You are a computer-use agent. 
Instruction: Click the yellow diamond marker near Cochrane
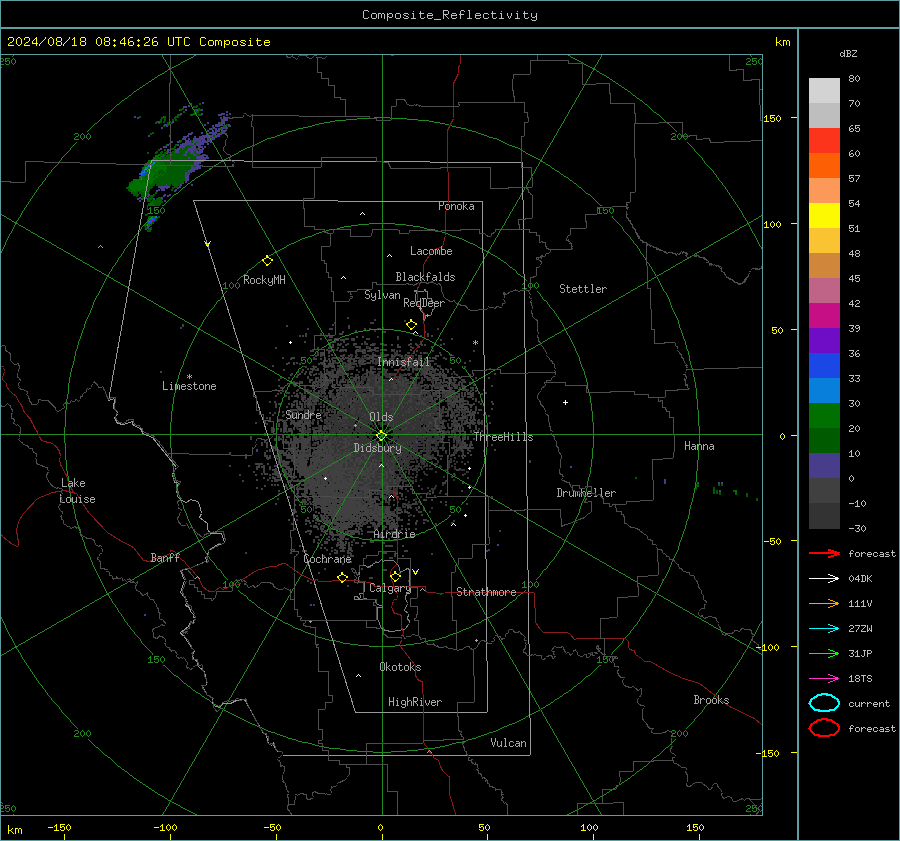tap(343, 577)
